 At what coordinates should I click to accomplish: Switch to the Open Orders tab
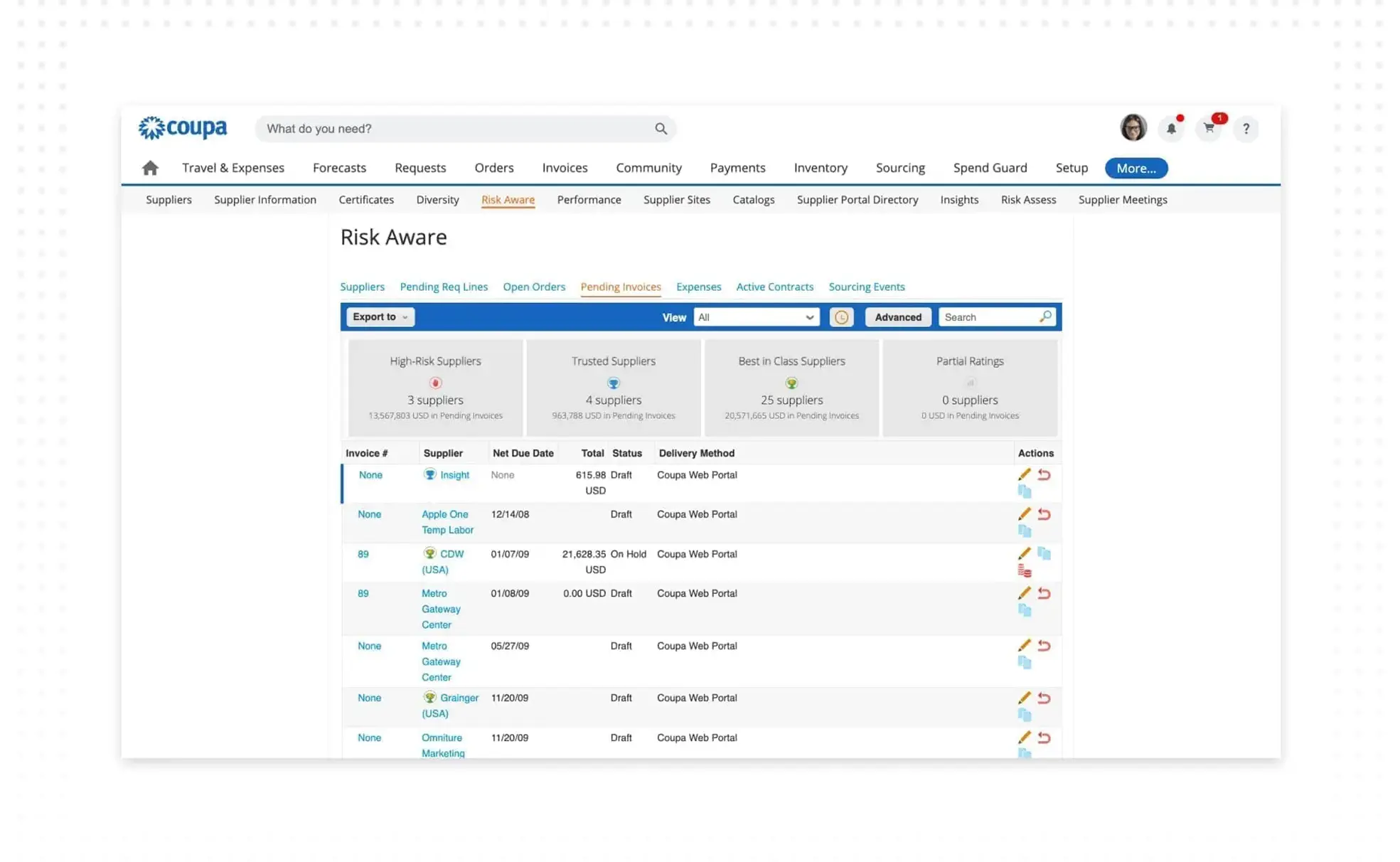[x=533, y=287]
